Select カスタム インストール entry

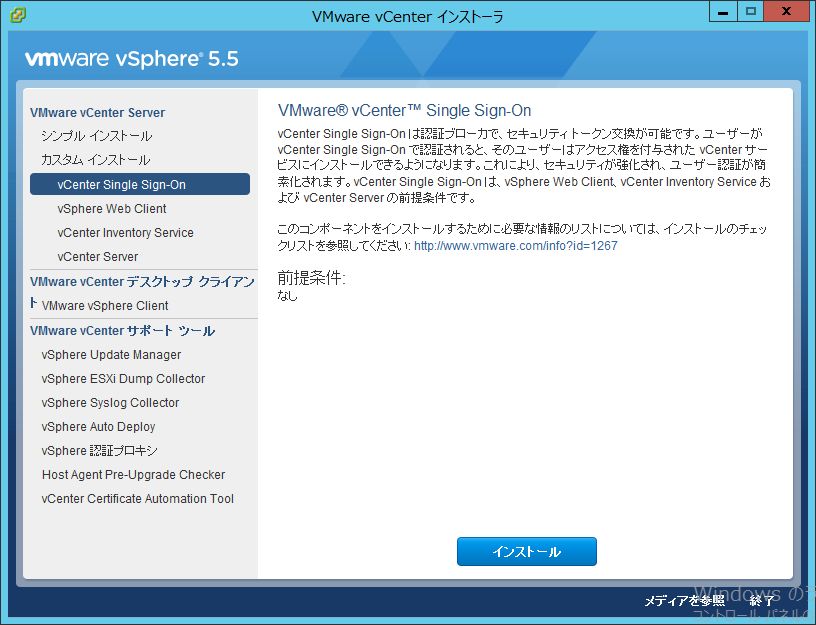(95, 160)
